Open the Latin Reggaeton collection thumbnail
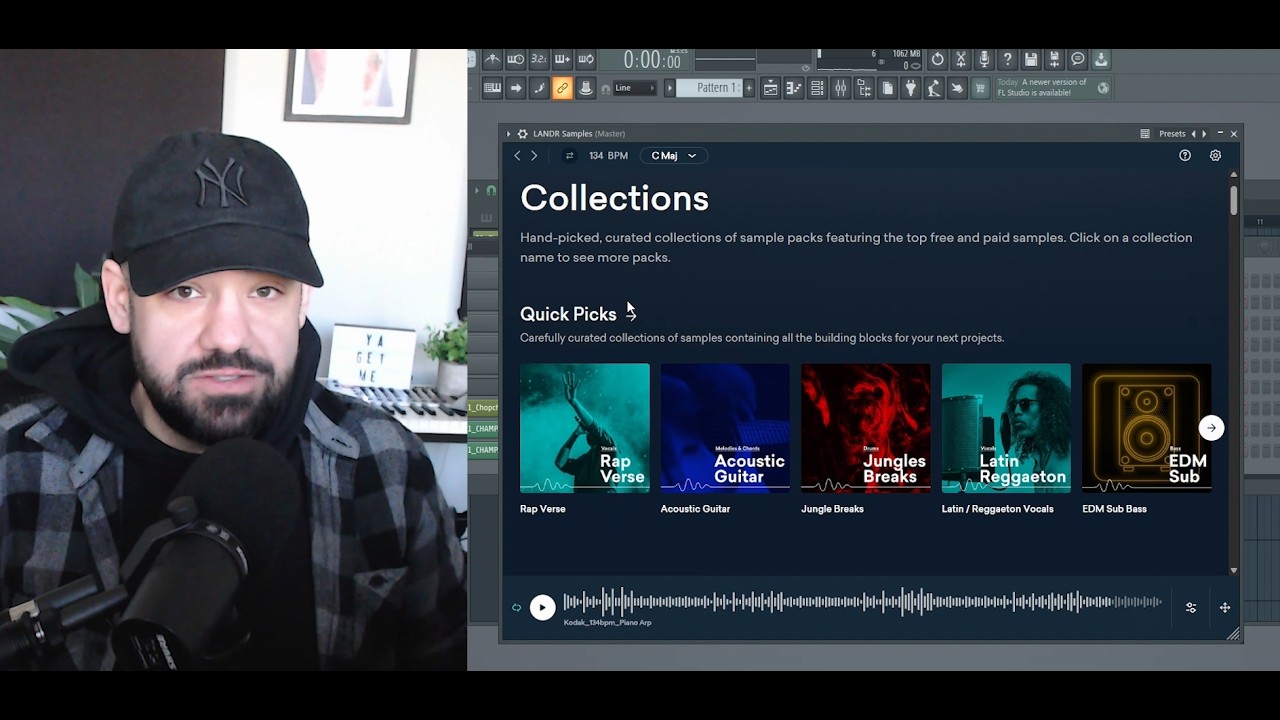 (x=1006, y=428)
